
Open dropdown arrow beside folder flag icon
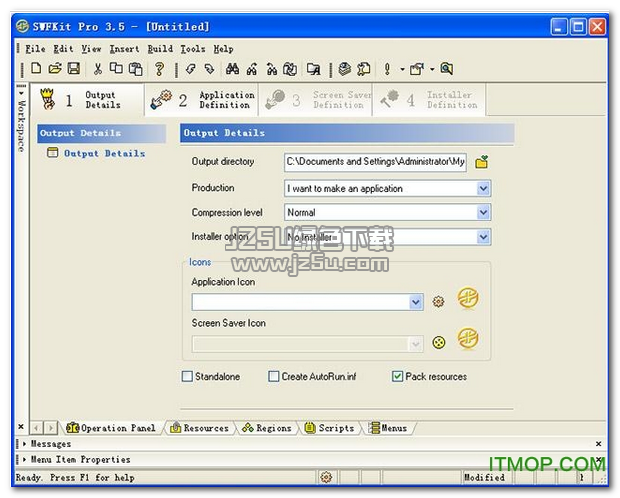pyautogui.click(x=432, y=69)
